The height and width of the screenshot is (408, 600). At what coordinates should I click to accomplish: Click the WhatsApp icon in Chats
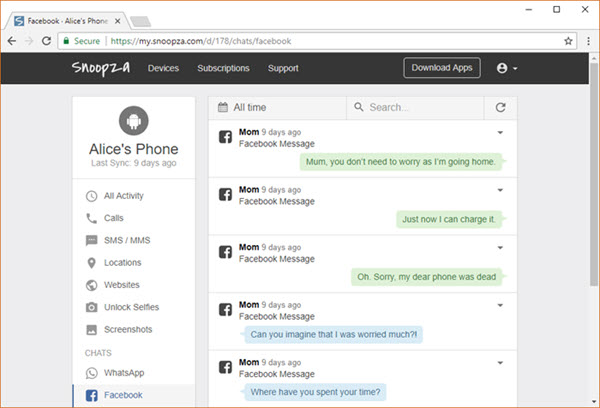pyautogui.click(x=91, y=373)
